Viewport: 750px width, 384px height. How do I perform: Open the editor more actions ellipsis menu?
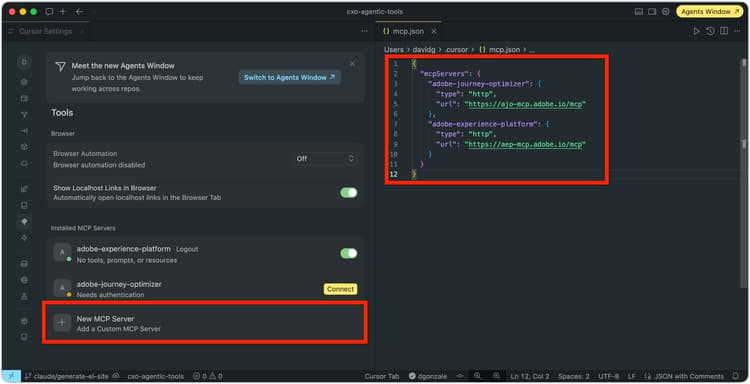coord(737,31)
